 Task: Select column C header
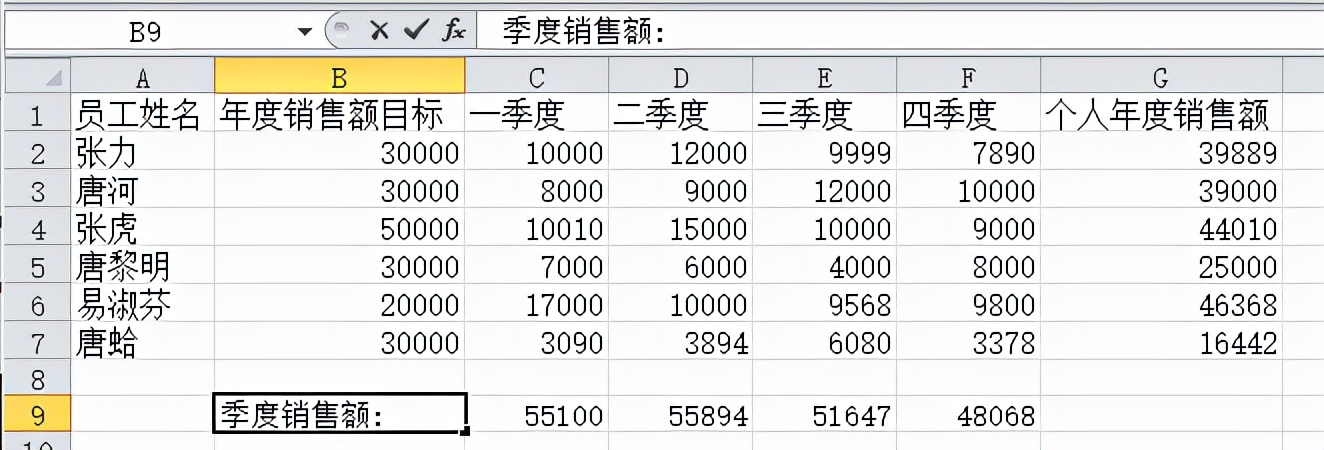pyautogui.click(x=536, y=77)
